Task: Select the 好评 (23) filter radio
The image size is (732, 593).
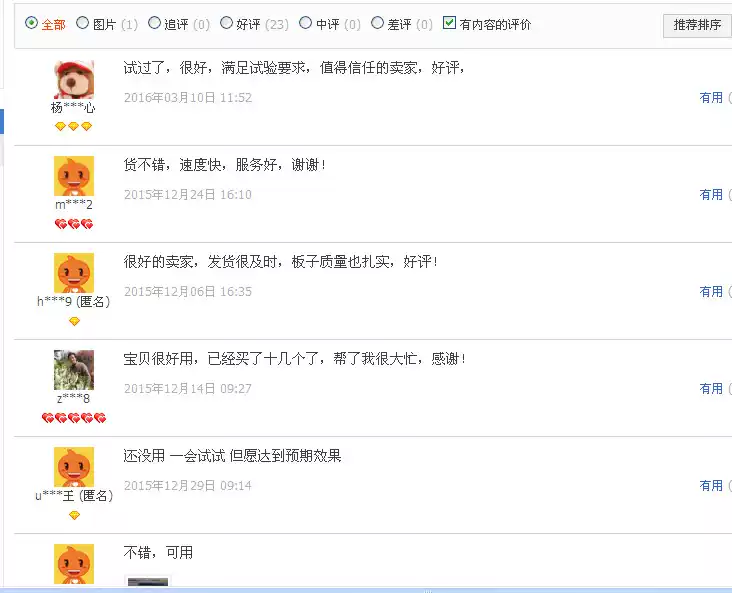Action: click(x=226, y=23)
